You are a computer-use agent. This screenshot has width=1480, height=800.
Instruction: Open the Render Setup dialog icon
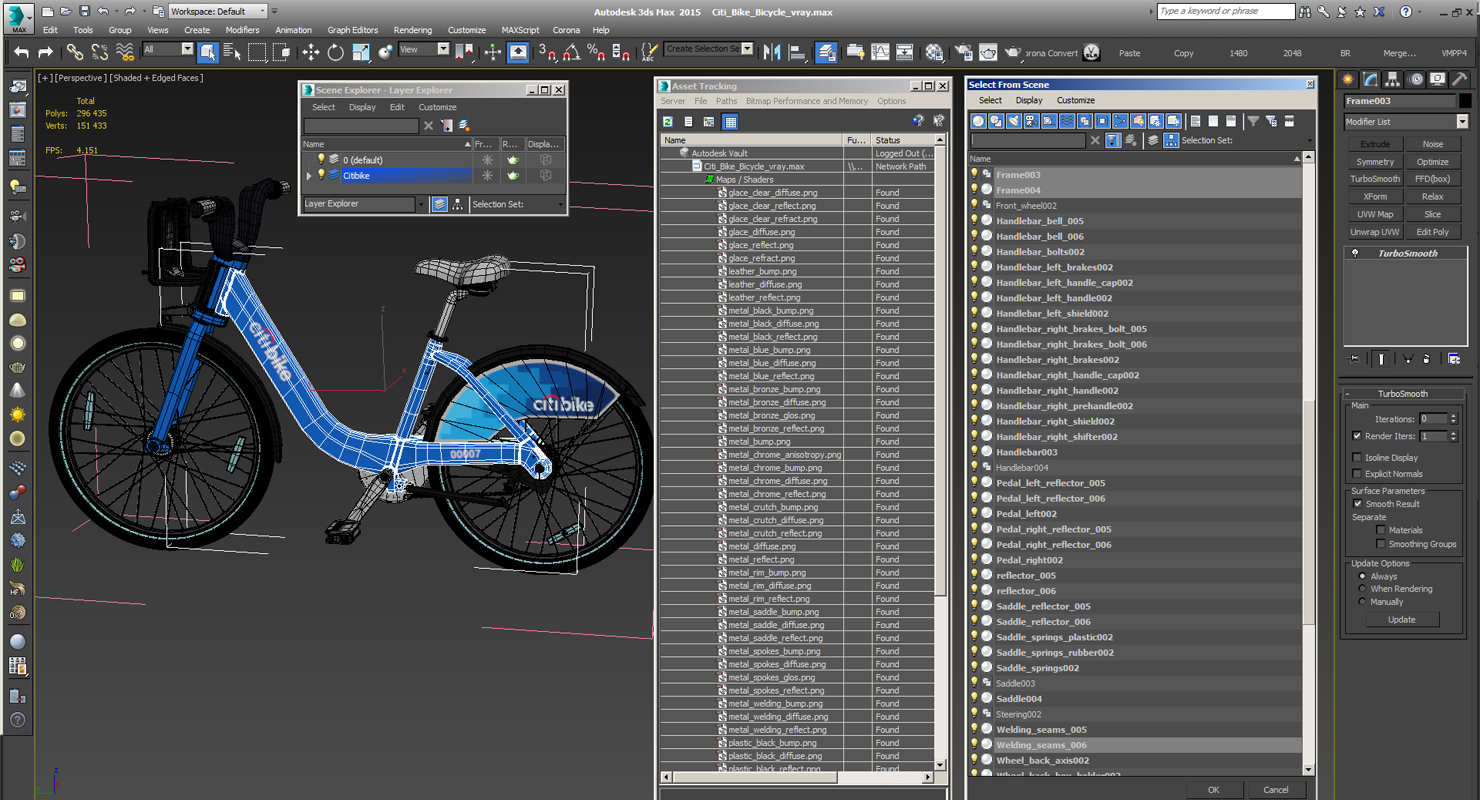coord(964,52)
